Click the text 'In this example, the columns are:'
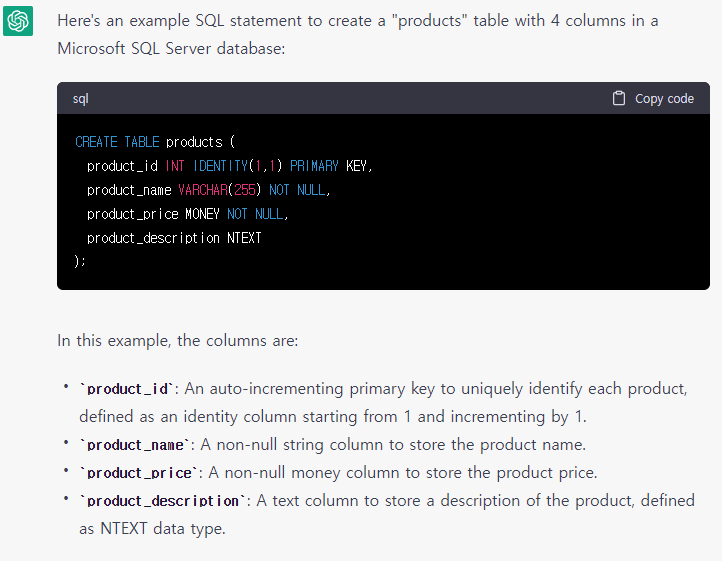 tap(178, 340)
